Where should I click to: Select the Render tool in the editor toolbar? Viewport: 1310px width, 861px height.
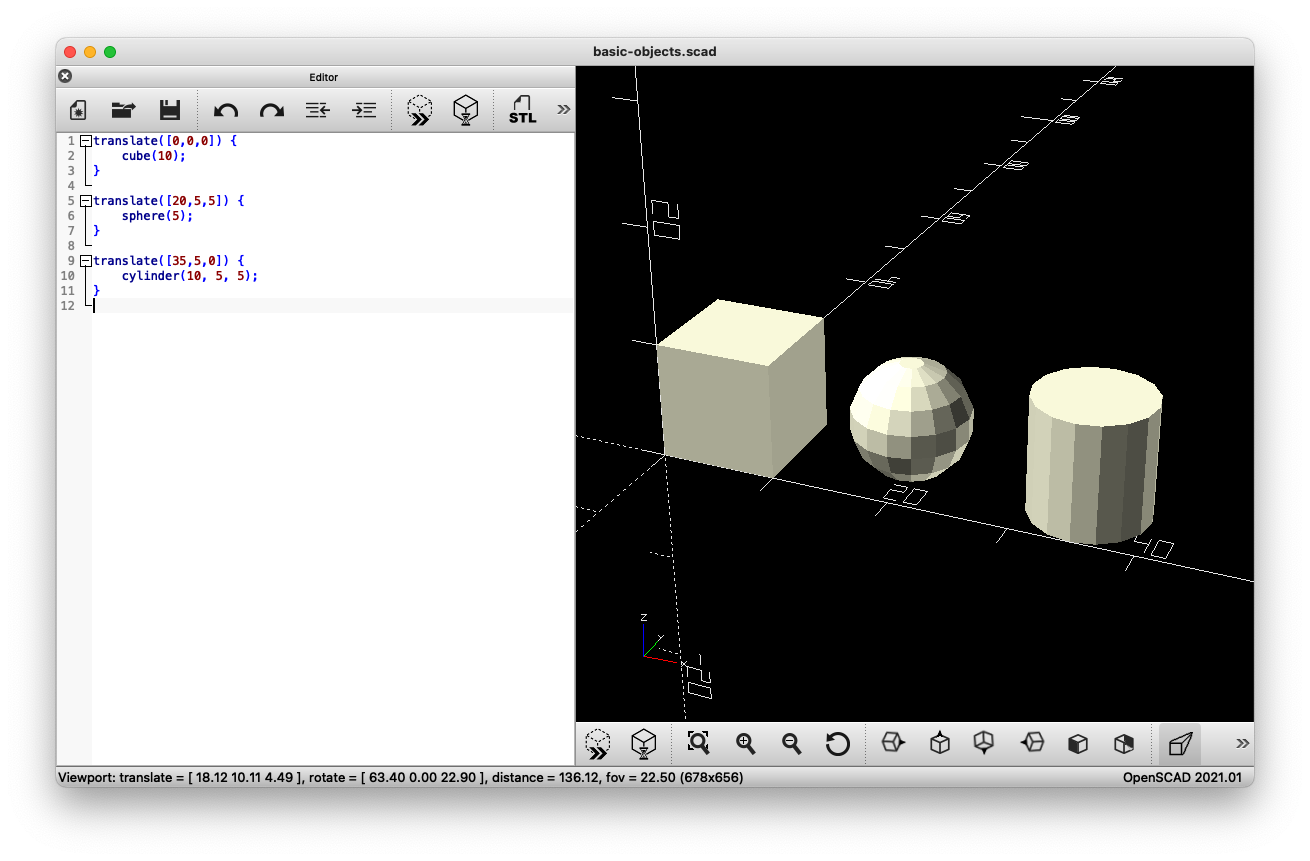465,109
